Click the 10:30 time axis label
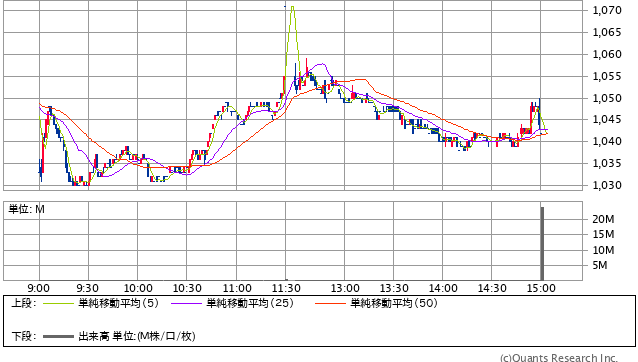Screen dimensions: 638x362 coord(187,288)
